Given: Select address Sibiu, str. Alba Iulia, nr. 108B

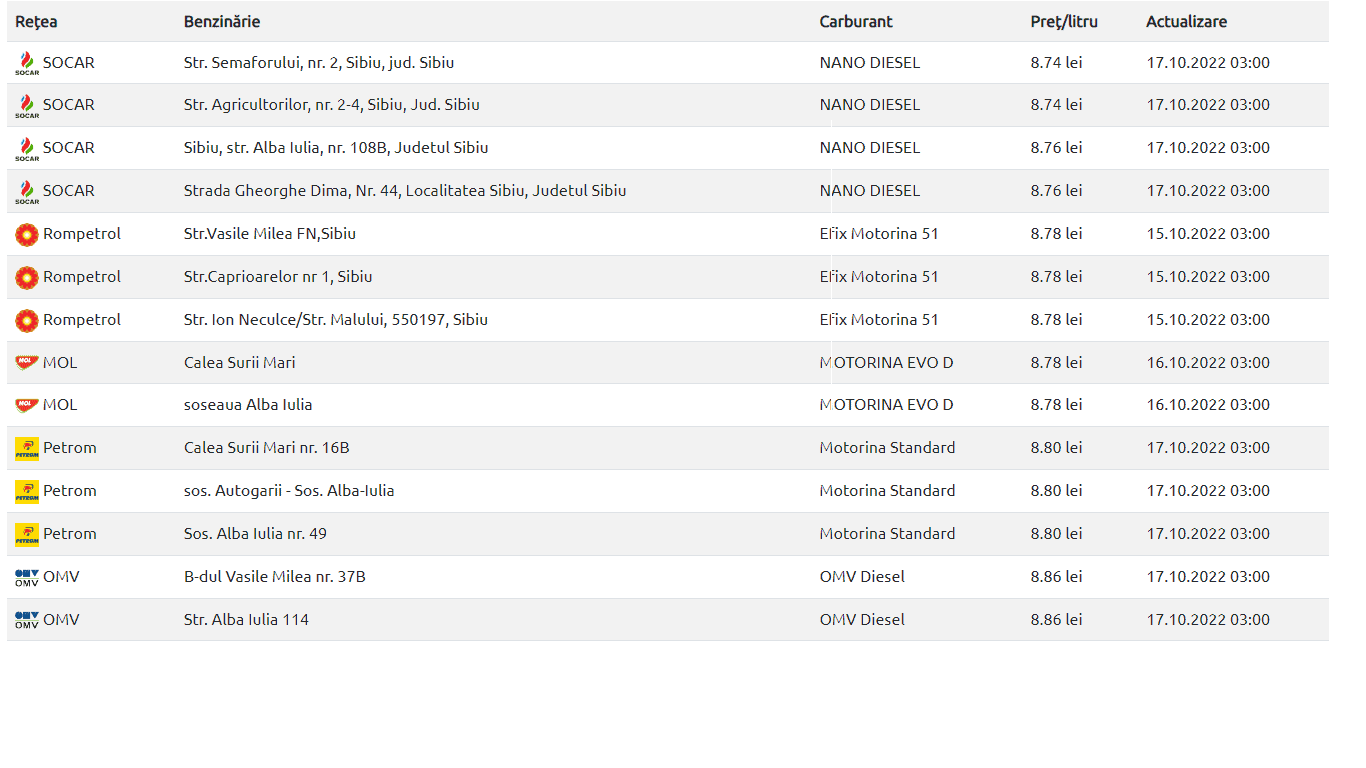Looking at the screenshot, I should [x=336, y=147].
